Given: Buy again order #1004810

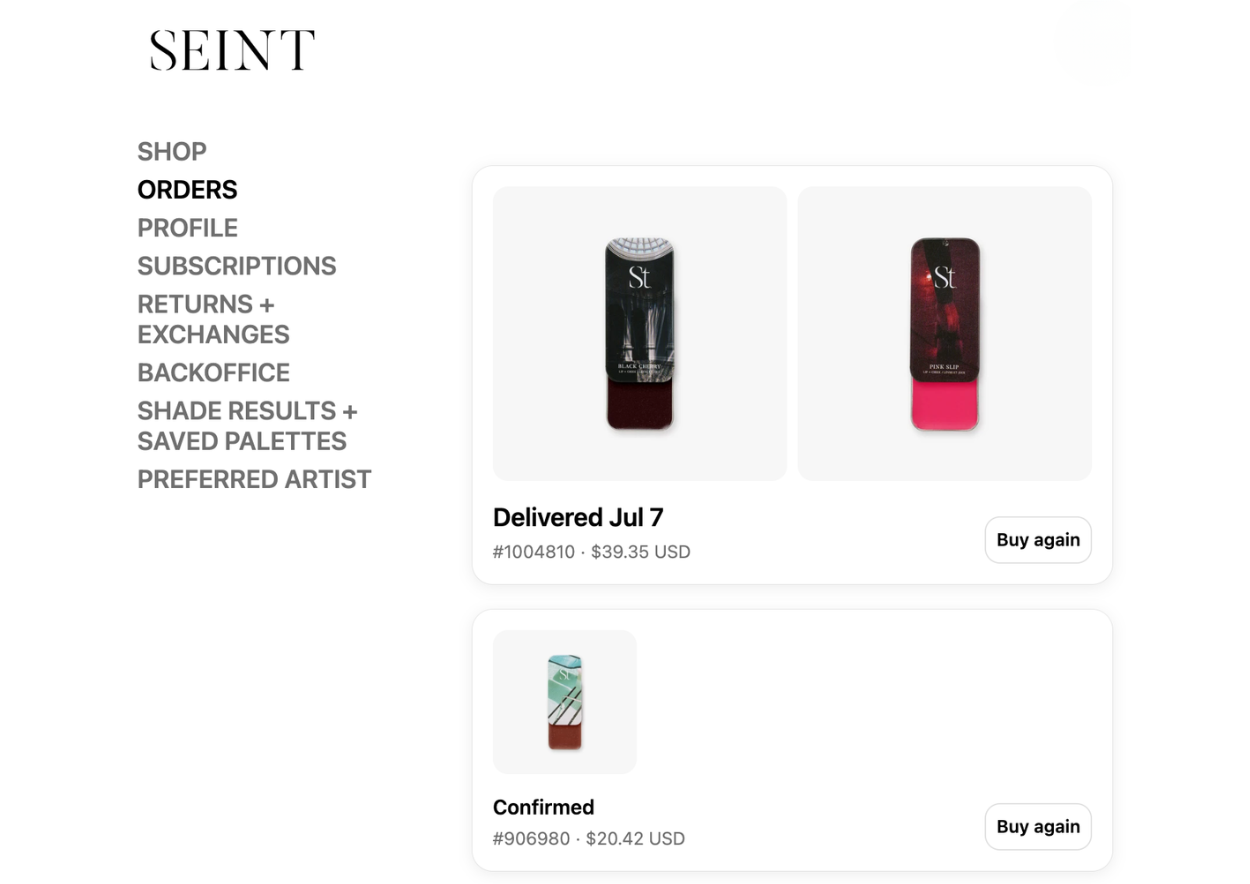Looking at the screenshot, I should (x=1038, y=540).
